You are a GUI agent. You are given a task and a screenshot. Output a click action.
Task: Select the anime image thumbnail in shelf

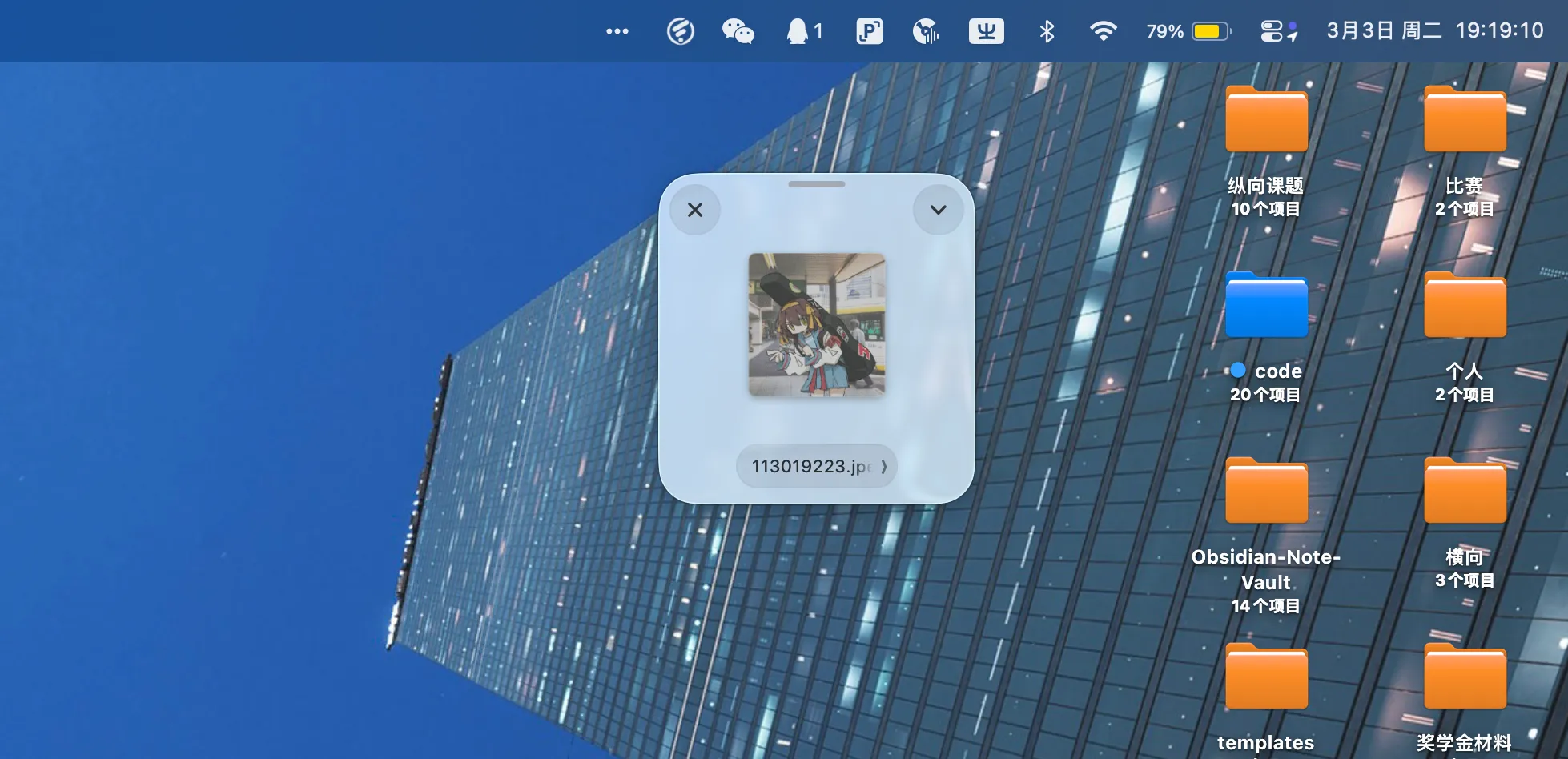(816, 324)
